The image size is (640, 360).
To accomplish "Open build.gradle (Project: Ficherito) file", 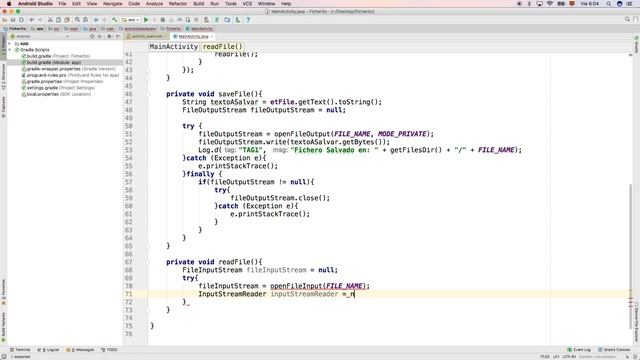I will coord(56,56).
